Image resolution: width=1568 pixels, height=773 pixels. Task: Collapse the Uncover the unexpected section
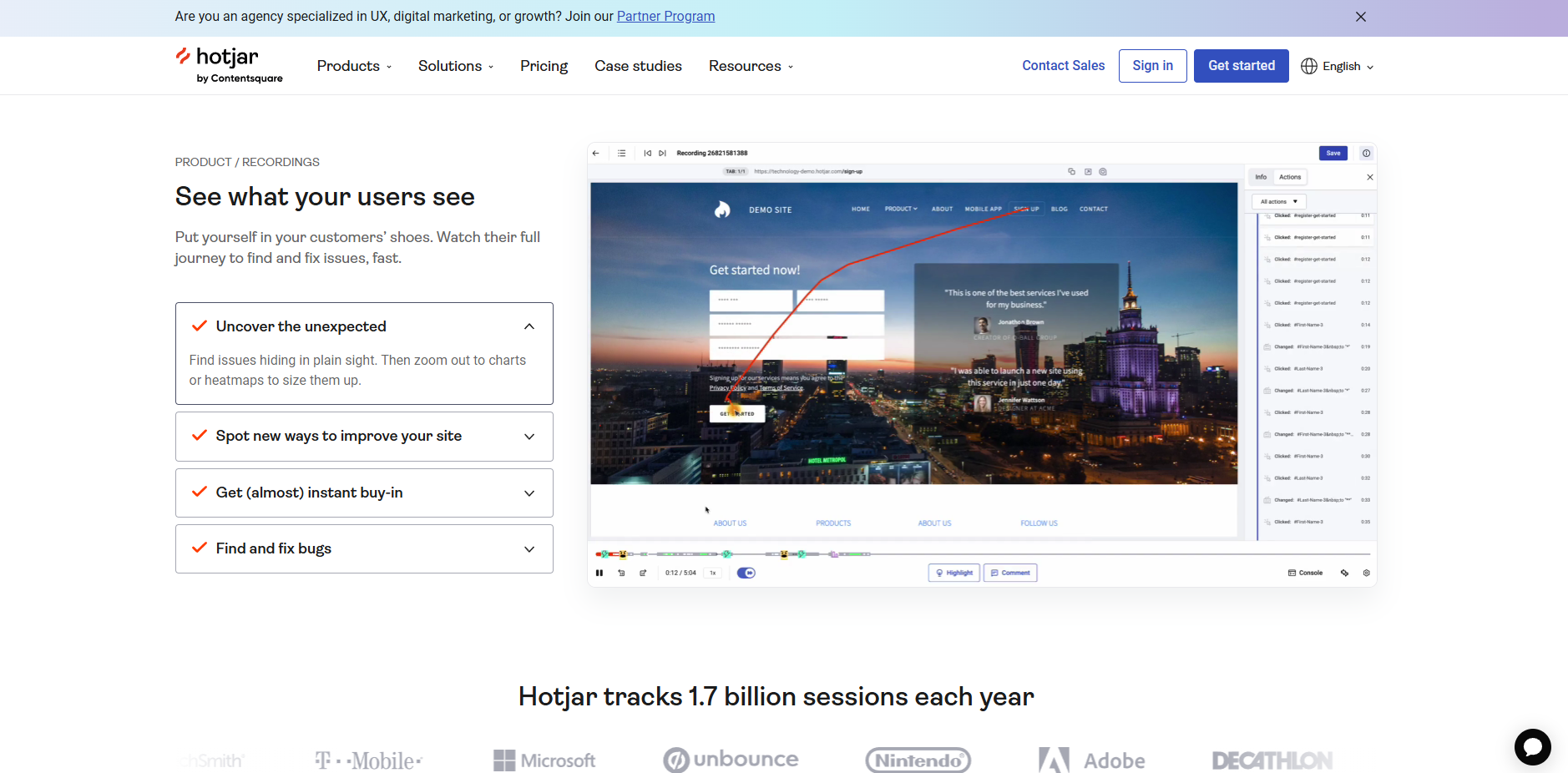pyautogui.click(x=364, y=326)
